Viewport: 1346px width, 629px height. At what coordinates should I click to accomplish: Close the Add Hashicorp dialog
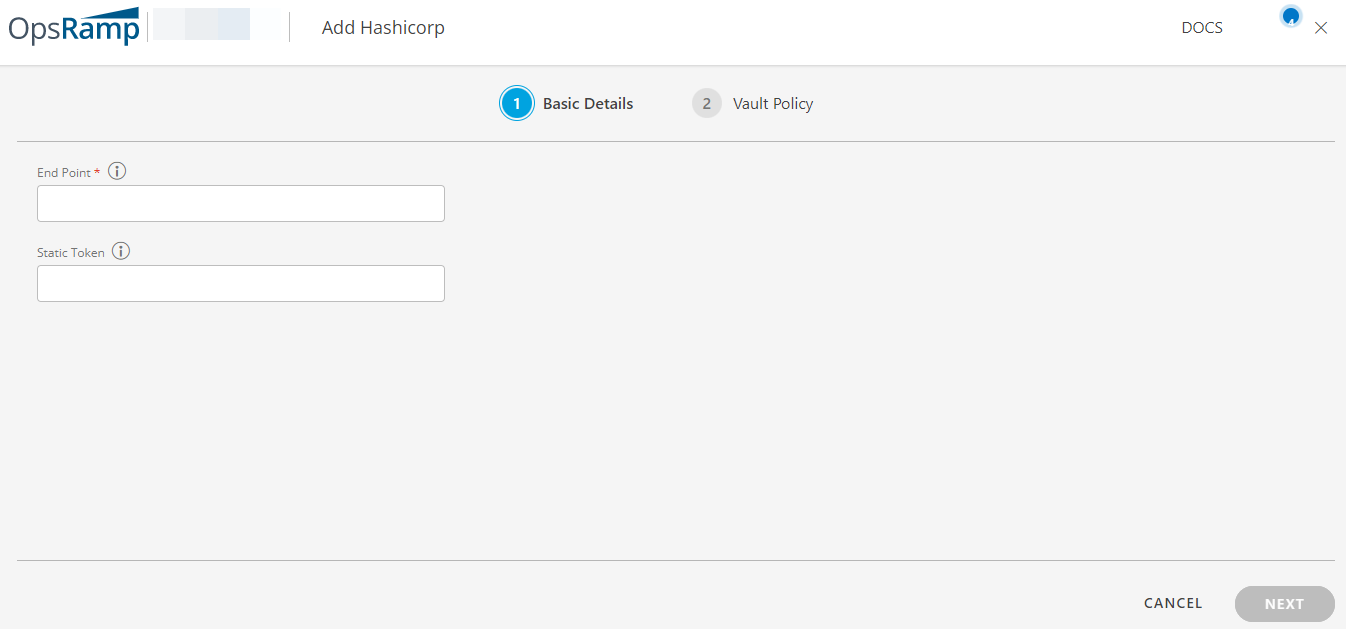1321,28
